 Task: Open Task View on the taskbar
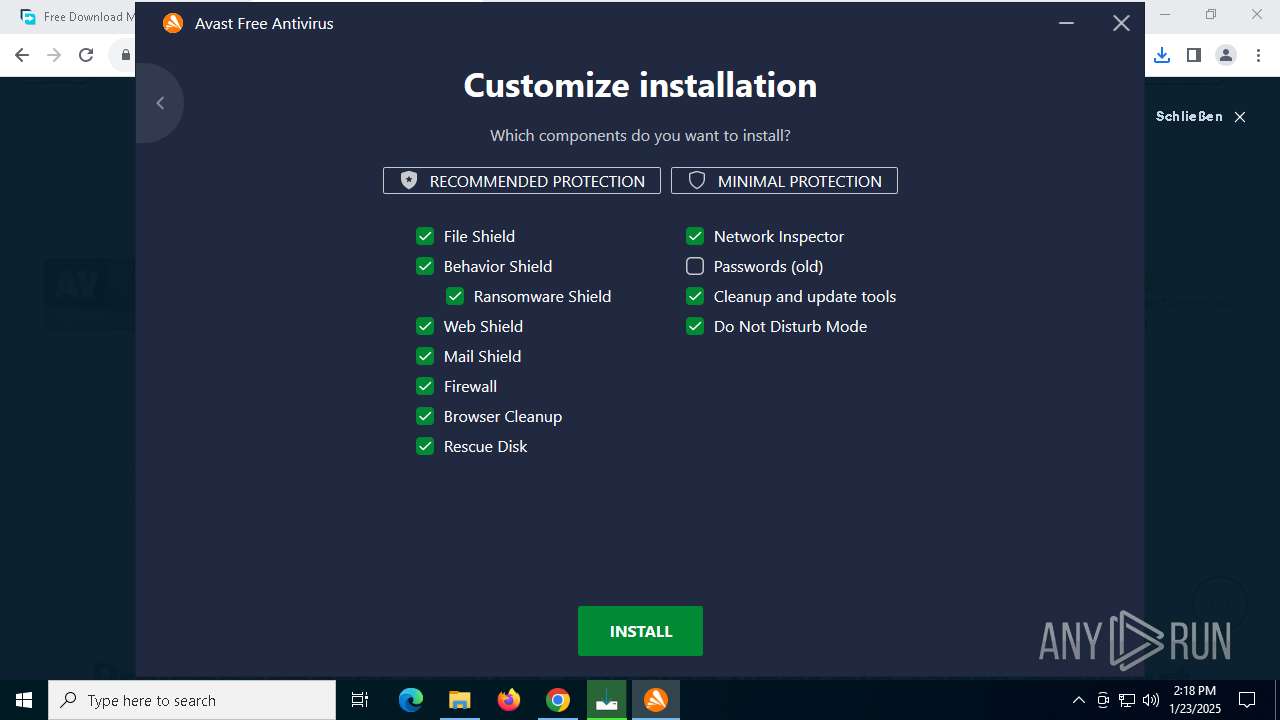pos(360,700)
